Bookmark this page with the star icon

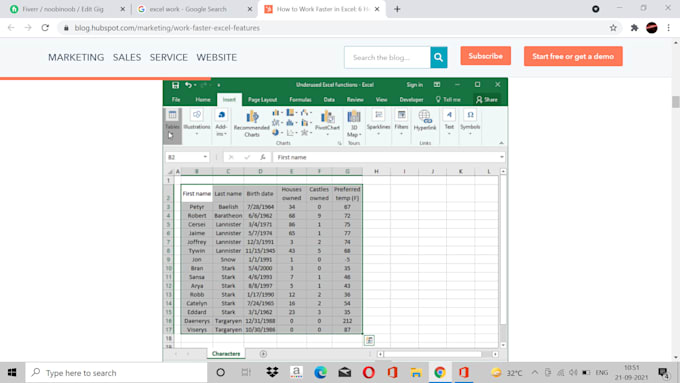[x=613, y=28]
